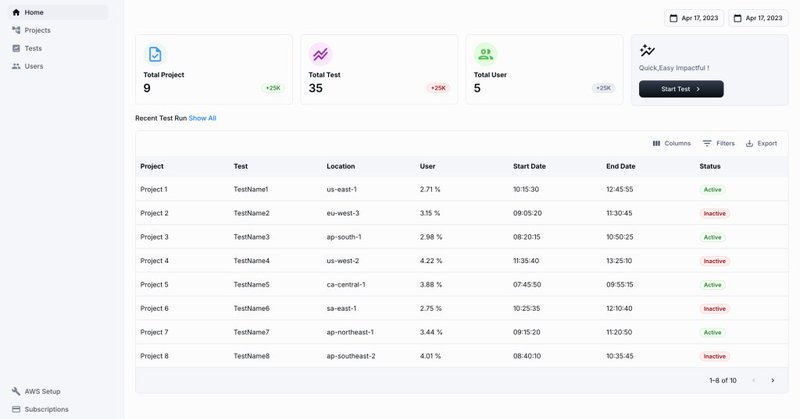Viewport: 800px width, 419px height.
Task: Select the TestName2 cell
Action: 252,213
